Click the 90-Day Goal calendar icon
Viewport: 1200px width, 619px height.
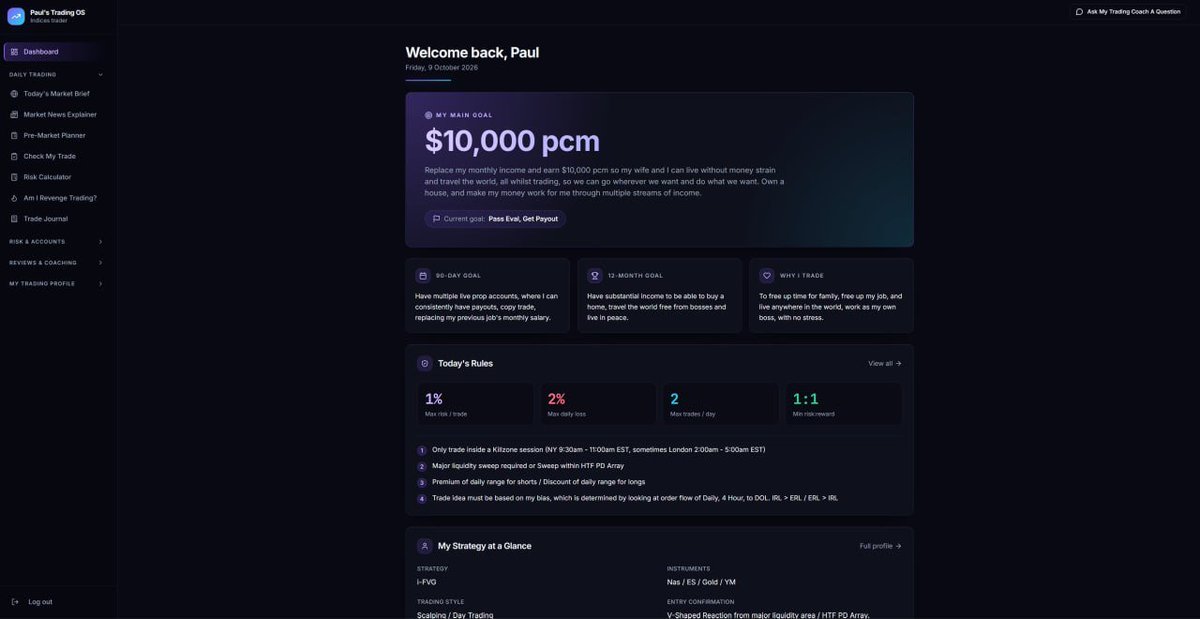coord(423,276)
